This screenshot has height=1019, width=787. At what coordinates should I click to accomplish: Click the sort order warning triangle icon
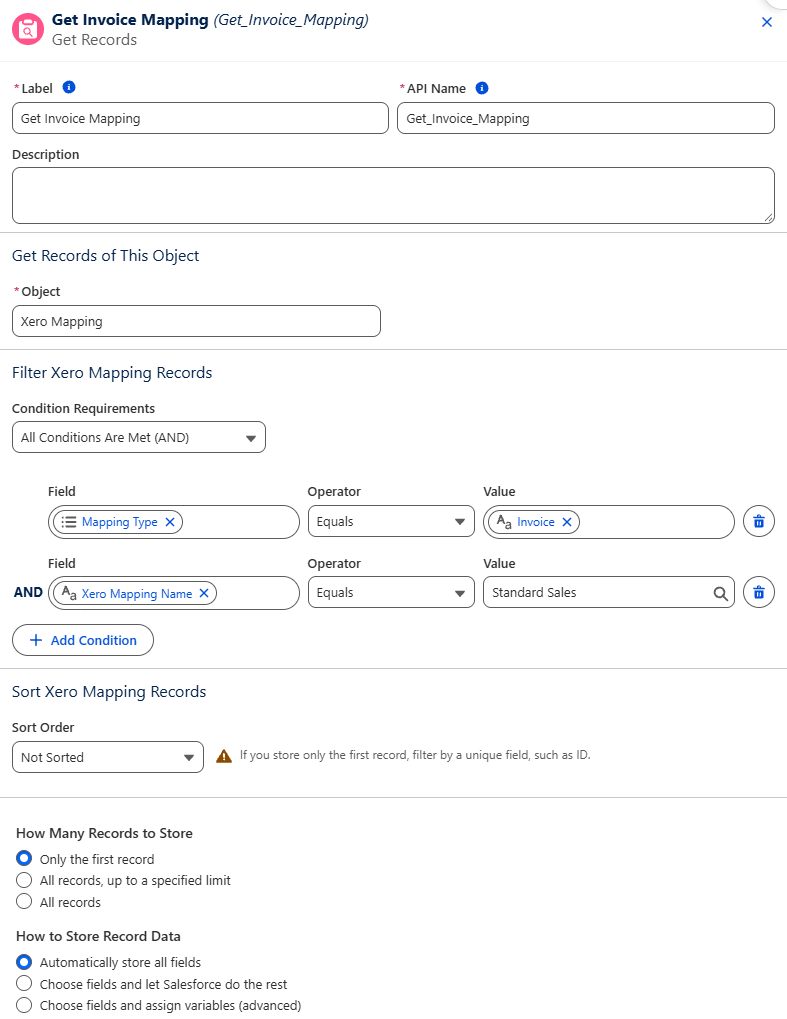224,756
